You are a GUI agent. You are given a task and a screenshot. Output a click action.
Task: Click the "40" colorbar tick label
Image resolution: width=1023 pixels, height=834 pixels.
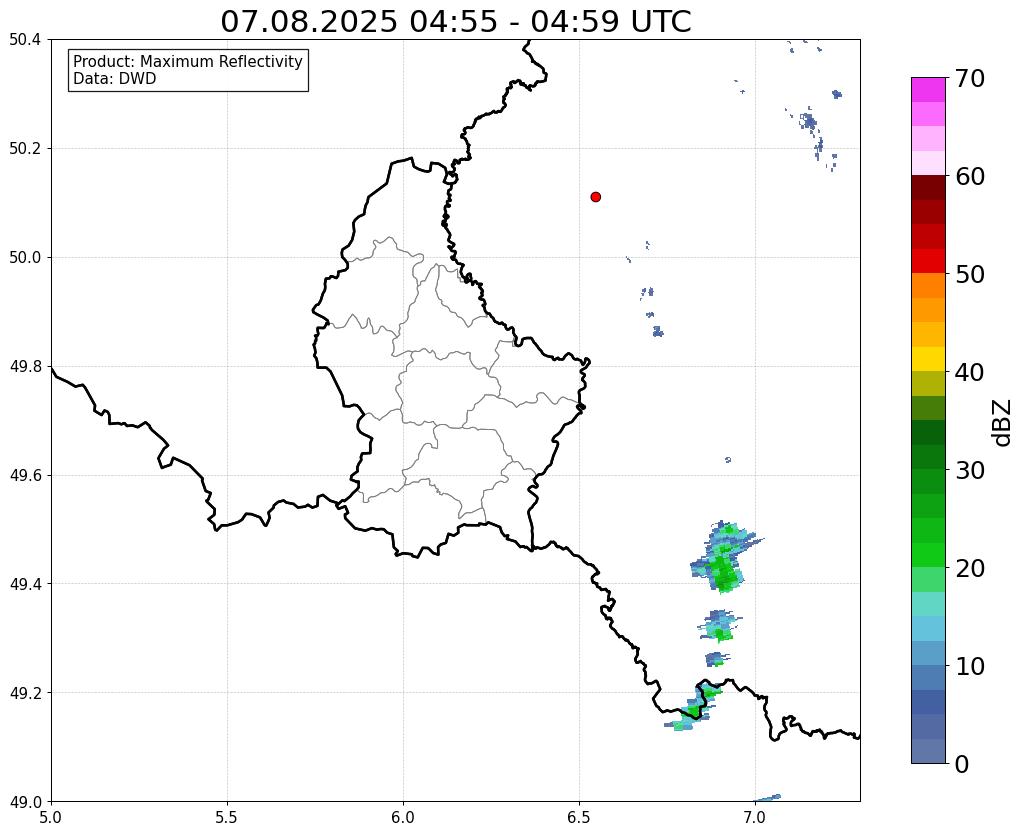(x=970, y=372)
